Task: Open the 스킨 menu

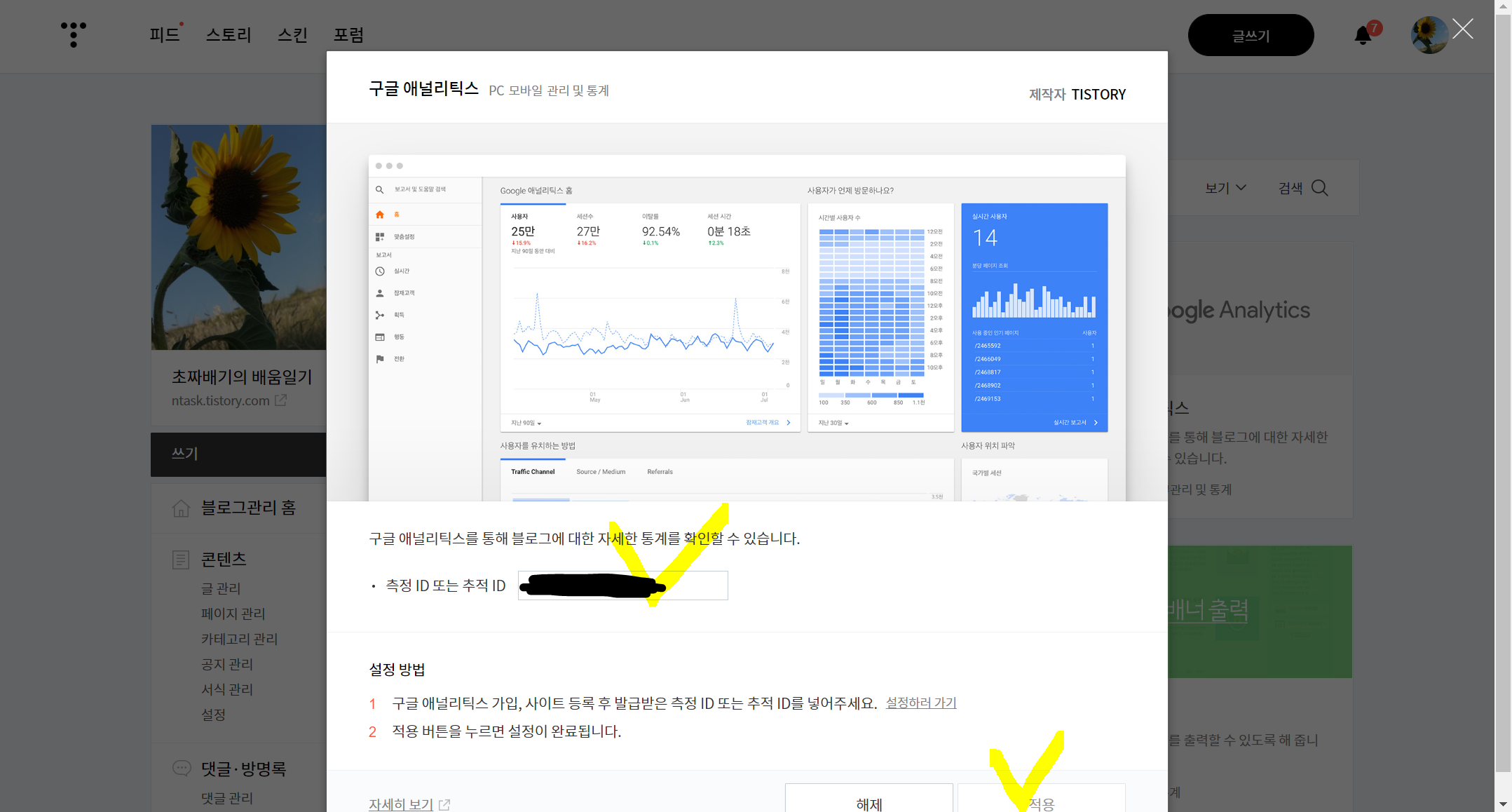Action: pyautogui.click(x=292, y=34)
